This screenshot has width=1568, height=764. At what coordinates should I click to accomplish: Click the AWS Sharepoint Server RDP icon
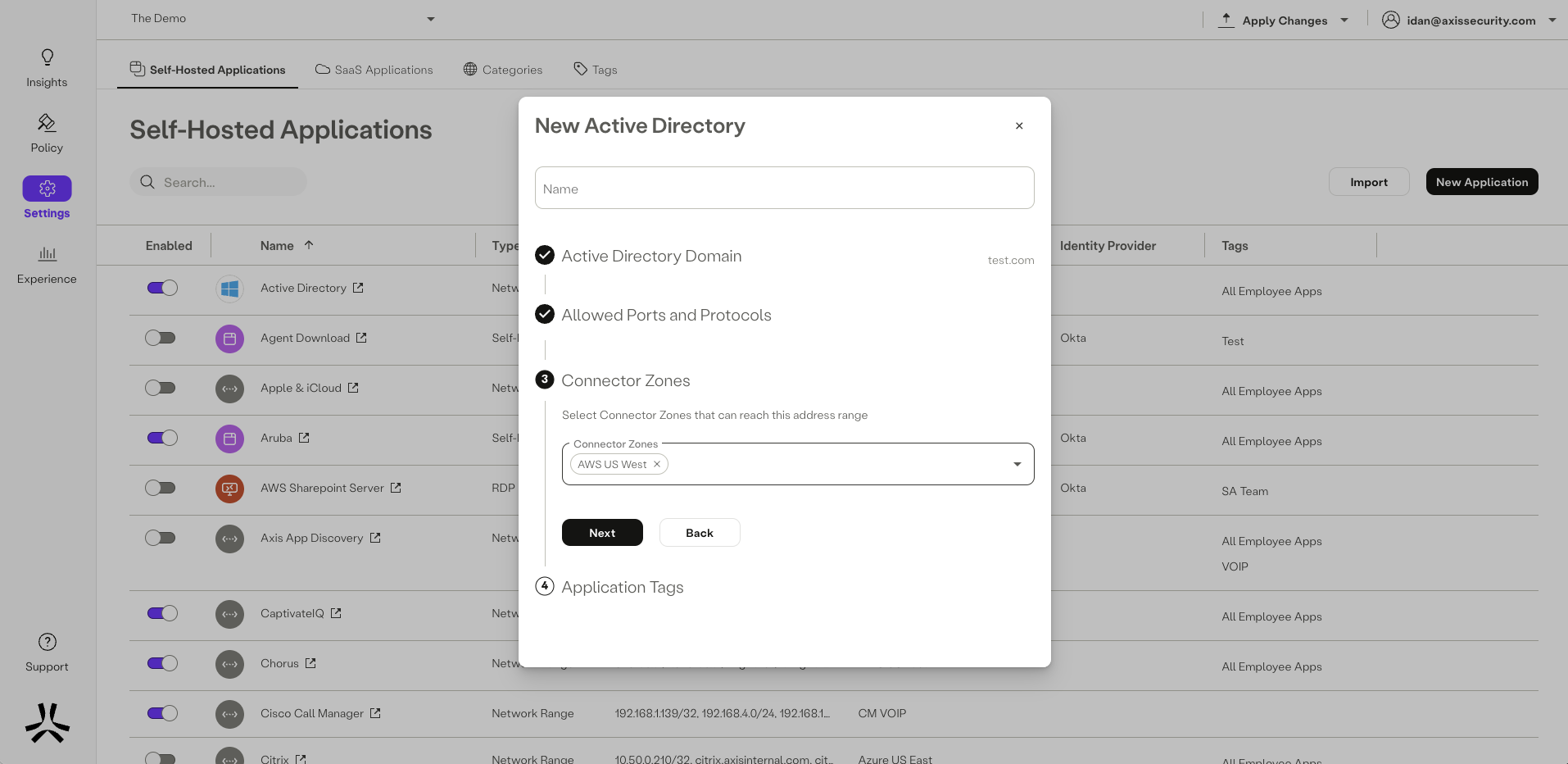tap(229, 489)
